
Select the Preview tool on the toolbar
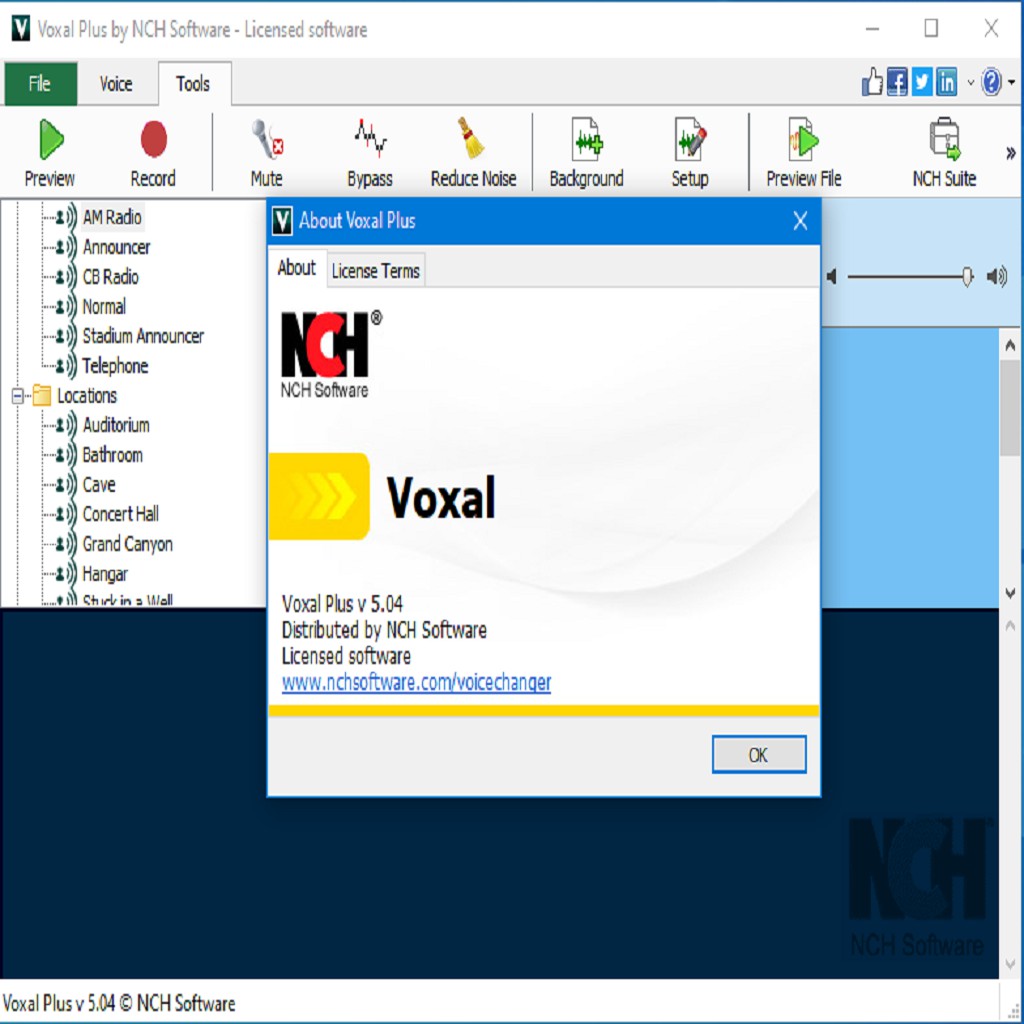tap(48, 150)
